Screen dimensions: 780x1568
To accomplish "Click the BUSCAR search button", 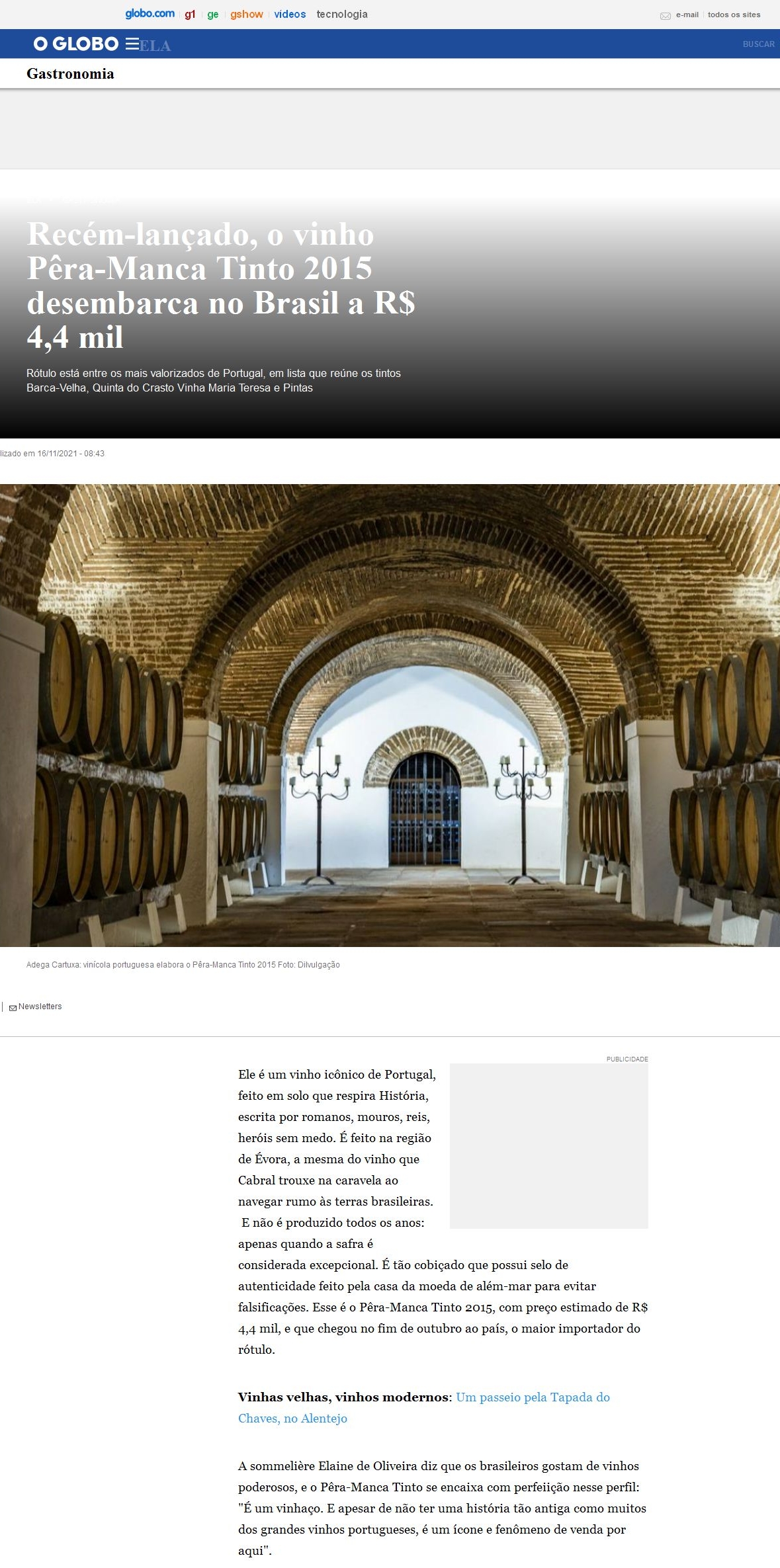I will [x=758, y=44].
